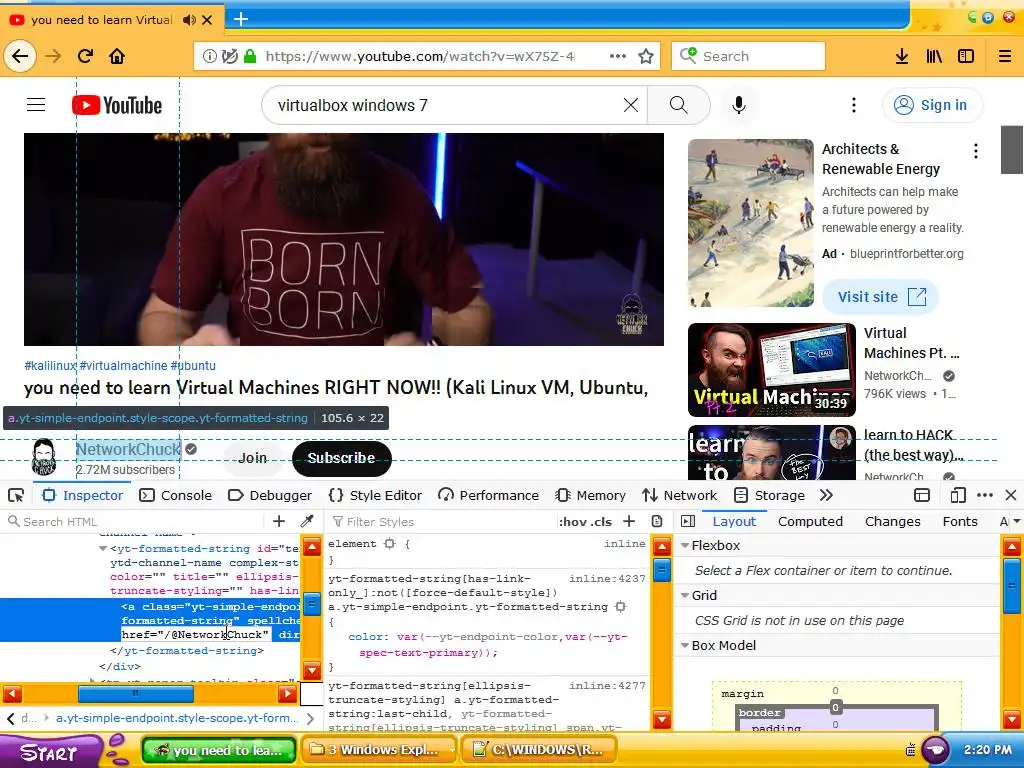Close the developer tools panel
Screen dimensions: 1024x768
tap(1010, 495)
